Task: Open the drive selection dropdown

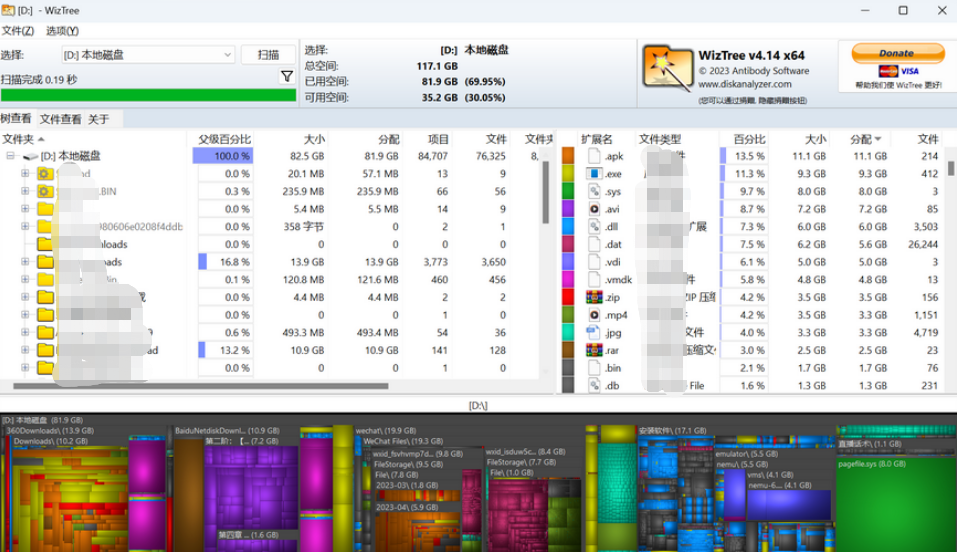Action: (x=227, y=55)
